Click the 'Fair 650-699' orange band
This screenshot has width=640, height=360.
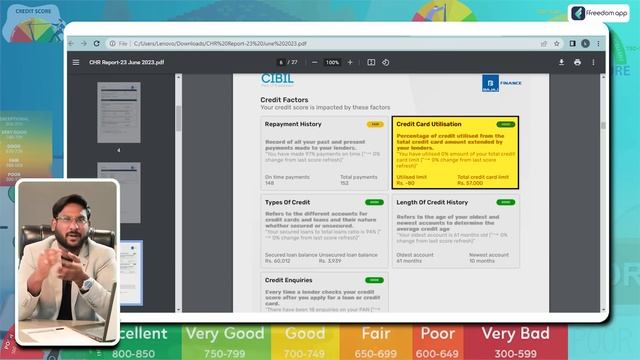pos(376,342)
